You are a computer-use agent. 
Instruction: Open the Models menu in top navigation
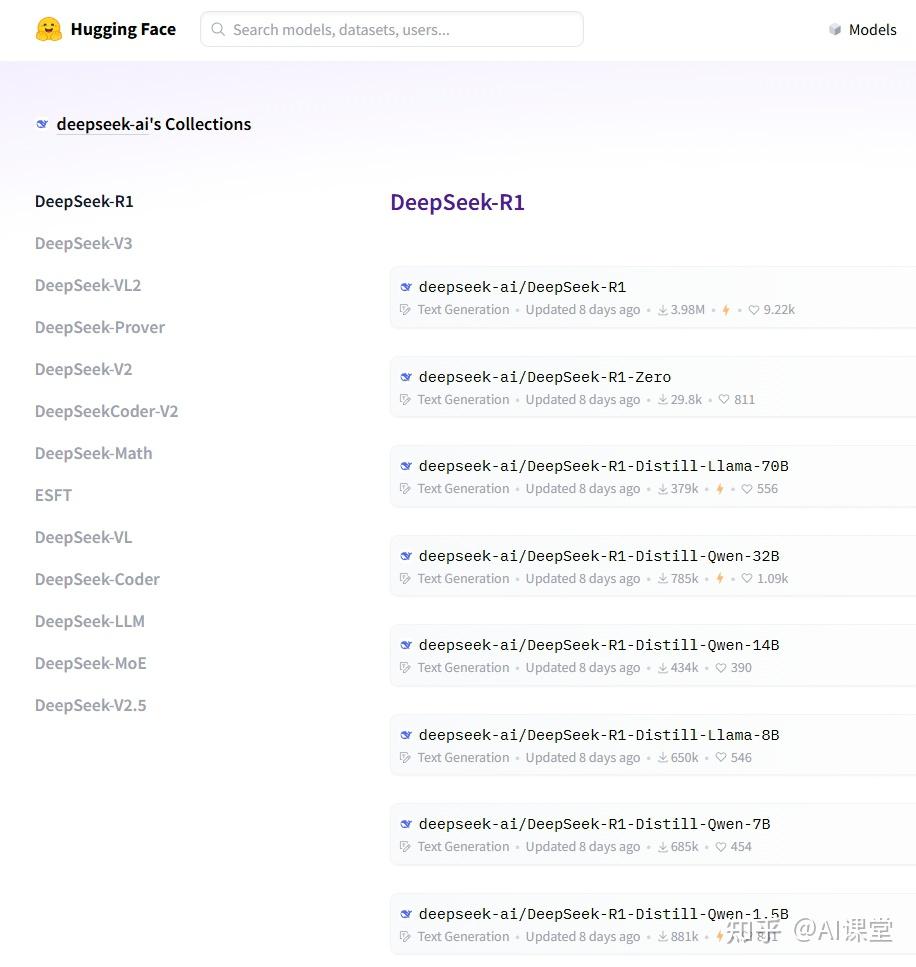pyautogui.click(x=872, y=29)
